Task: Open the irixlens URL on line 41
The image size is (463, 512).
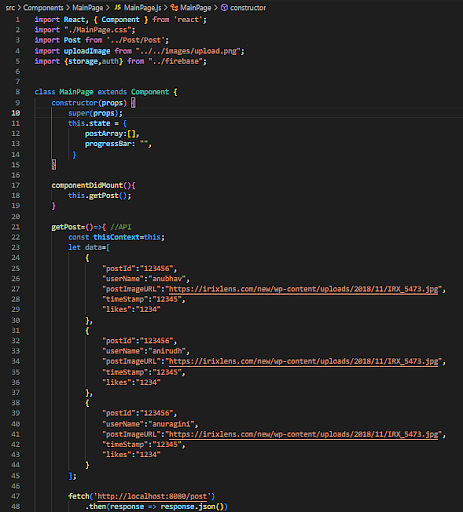Action: click(303, 434)
